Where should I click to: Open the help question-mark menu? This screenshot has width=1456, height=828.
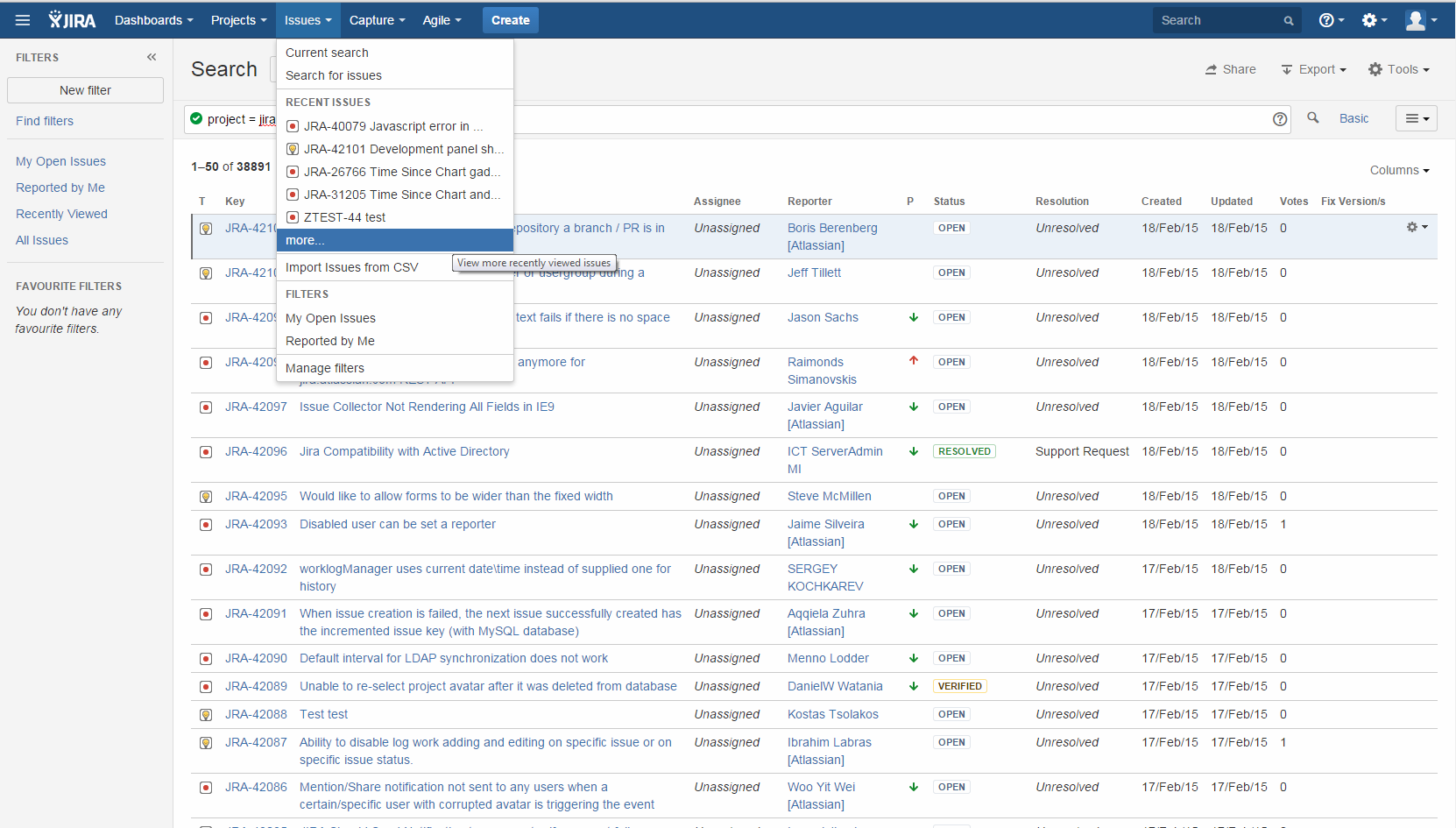[x=1331, y=20]
